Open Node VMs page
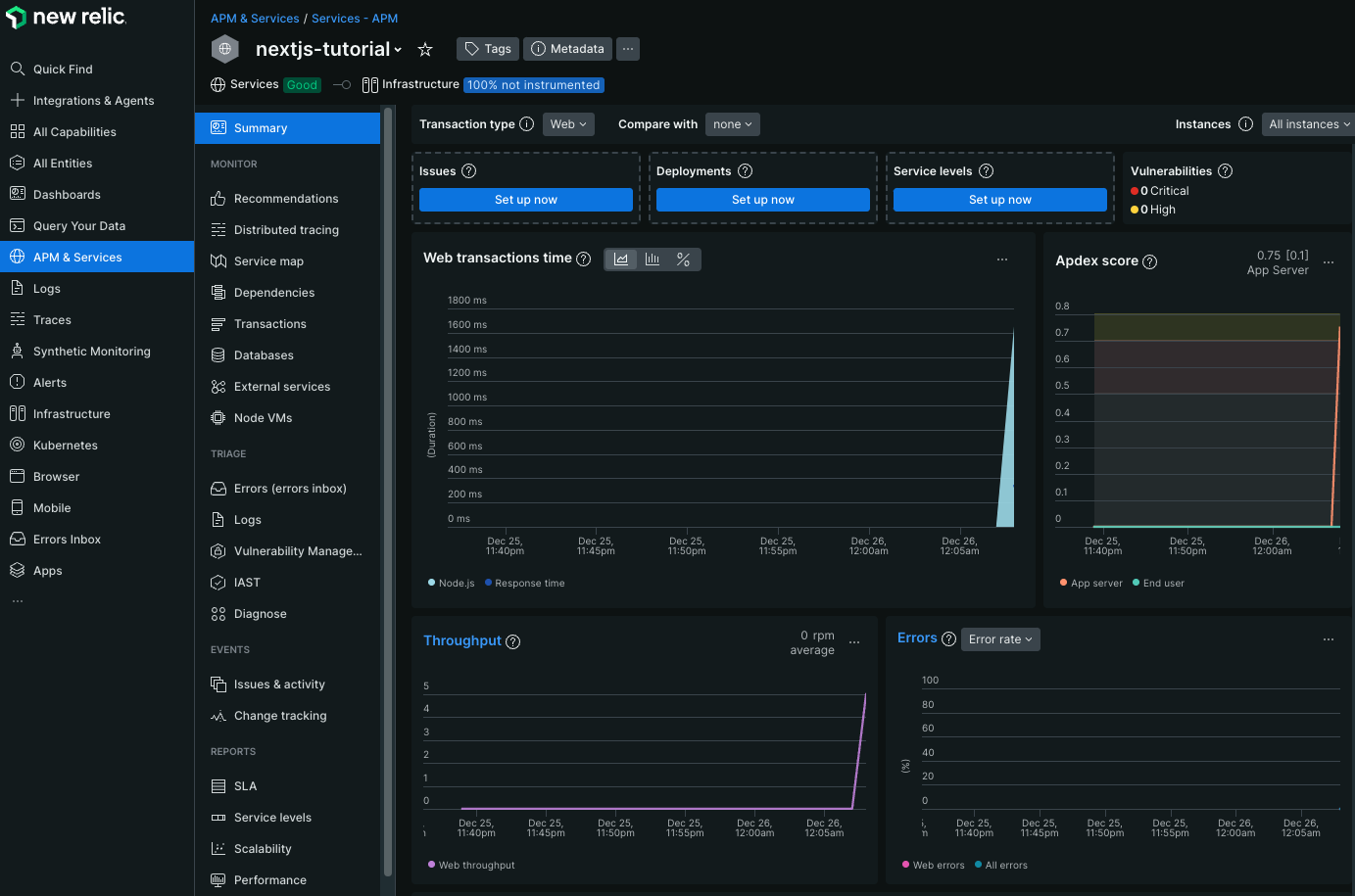 pos(288,418)
